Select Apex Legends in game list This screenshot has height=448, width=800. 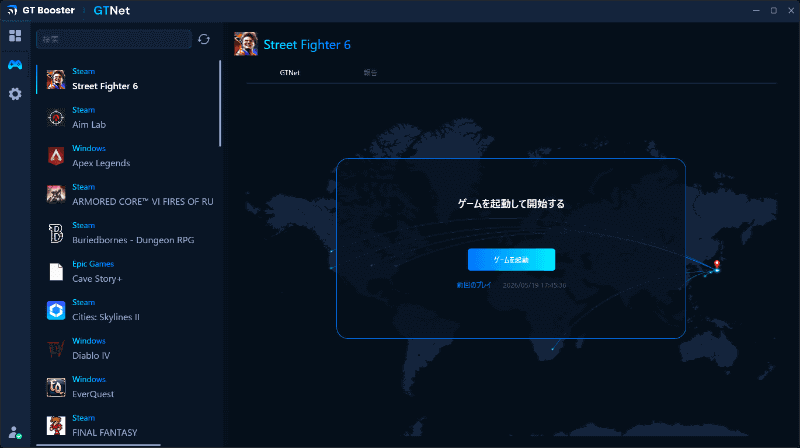tap(128, 156)
